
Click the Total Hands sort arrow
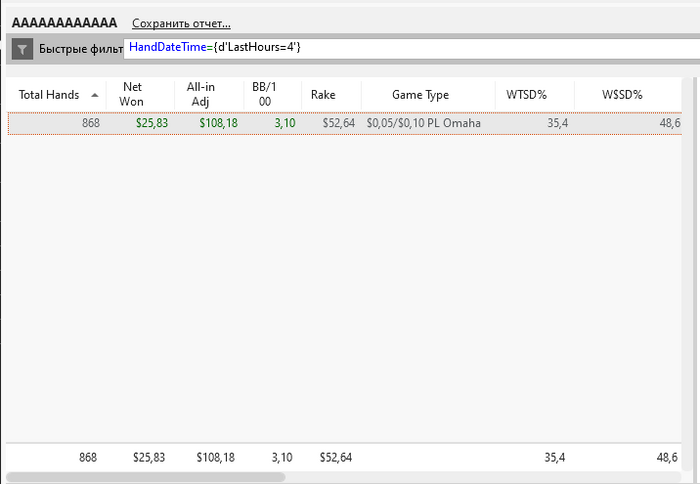click(95, 95)
